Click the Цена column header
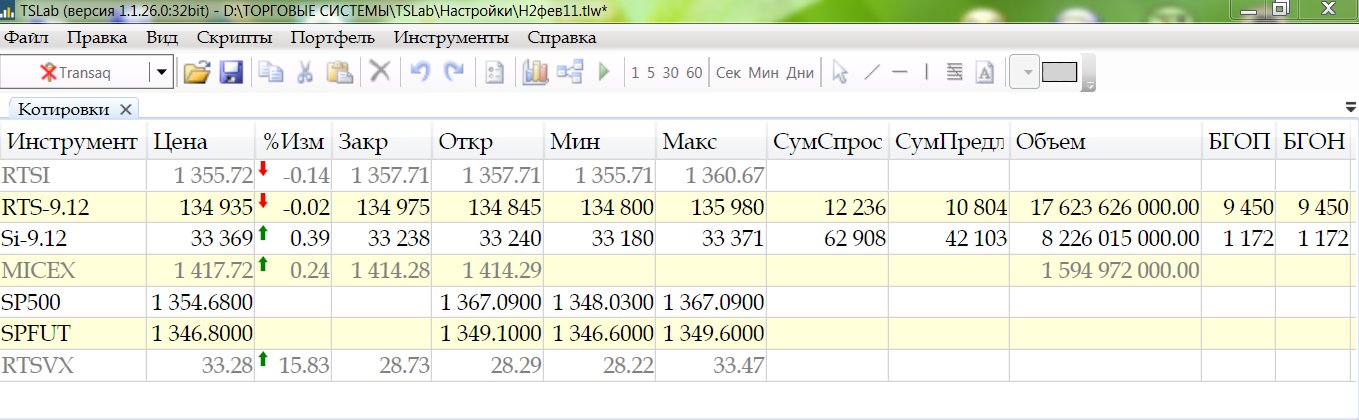The height and width of the screenshot is (420, 1359). click(x=201, y=142)
